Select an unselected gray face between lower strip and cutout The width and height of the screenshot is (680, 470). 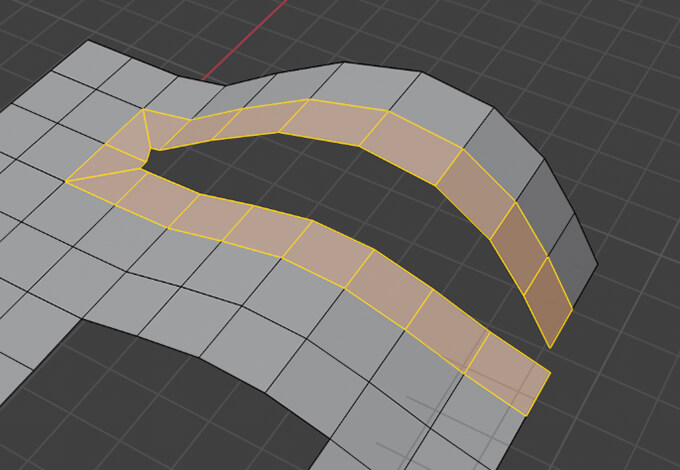click(300, 300)
